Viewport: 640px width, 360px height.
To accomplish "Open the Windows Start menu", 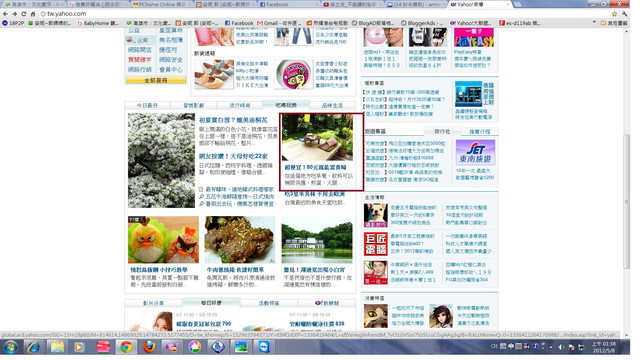I will pos(10,347).
